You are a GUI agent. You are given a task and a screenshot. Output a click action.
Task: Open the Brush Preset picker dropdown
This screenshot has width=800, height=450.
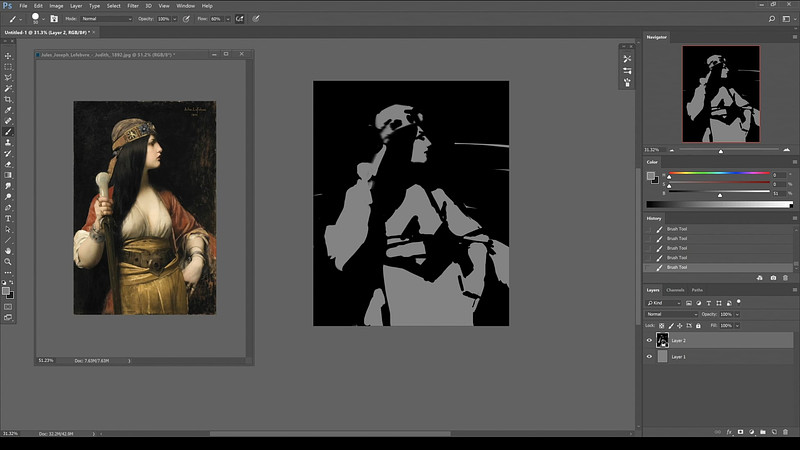pyautogui.click(x=43, y=19)
